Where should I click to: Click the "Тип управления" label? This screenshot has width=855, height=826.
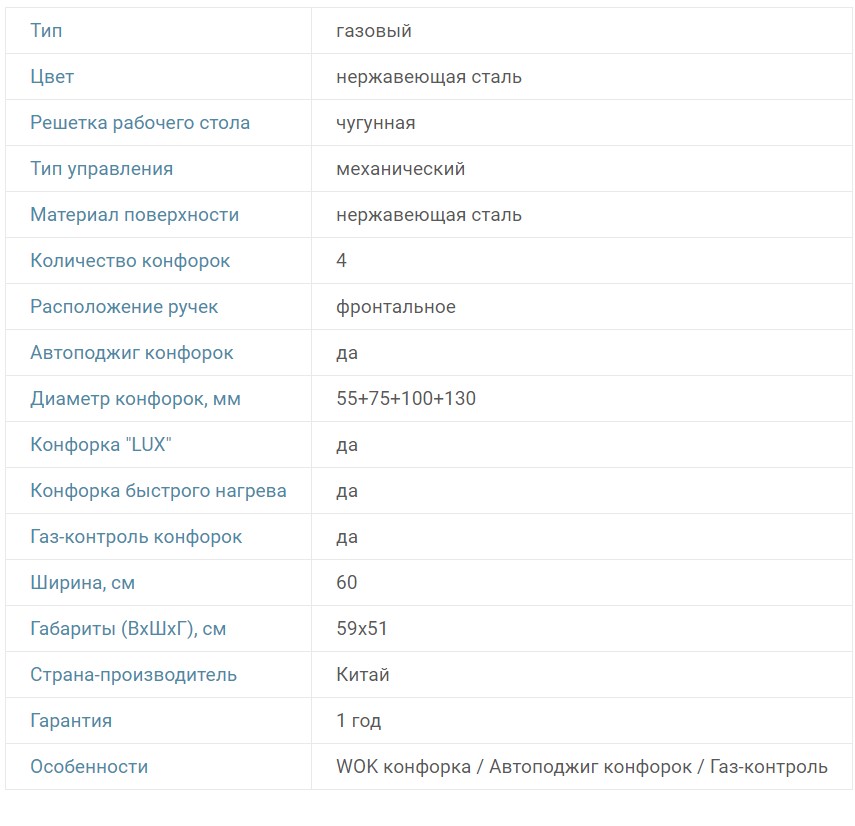(x=101, y=169)
